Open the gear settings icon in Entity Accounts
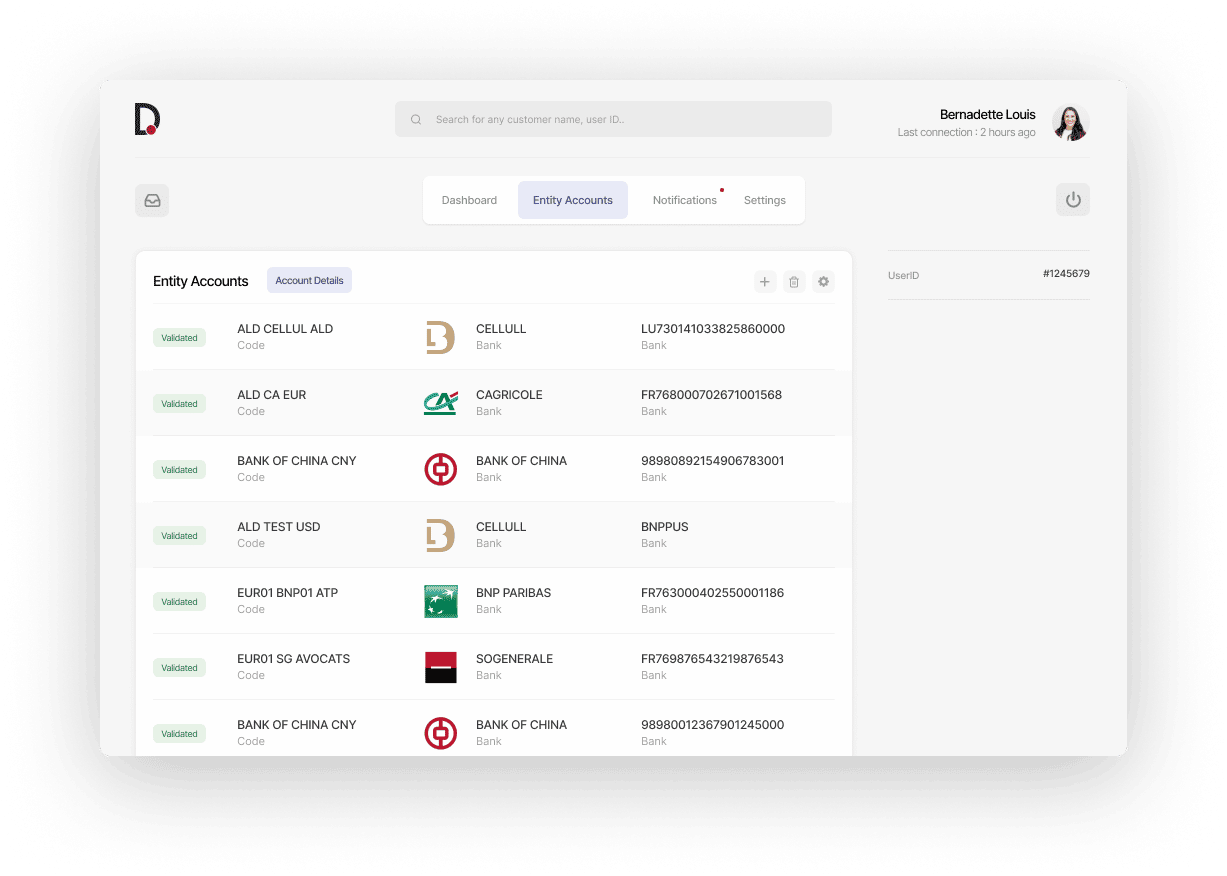This screenshot has height=876, width=1227. (823, 282)
